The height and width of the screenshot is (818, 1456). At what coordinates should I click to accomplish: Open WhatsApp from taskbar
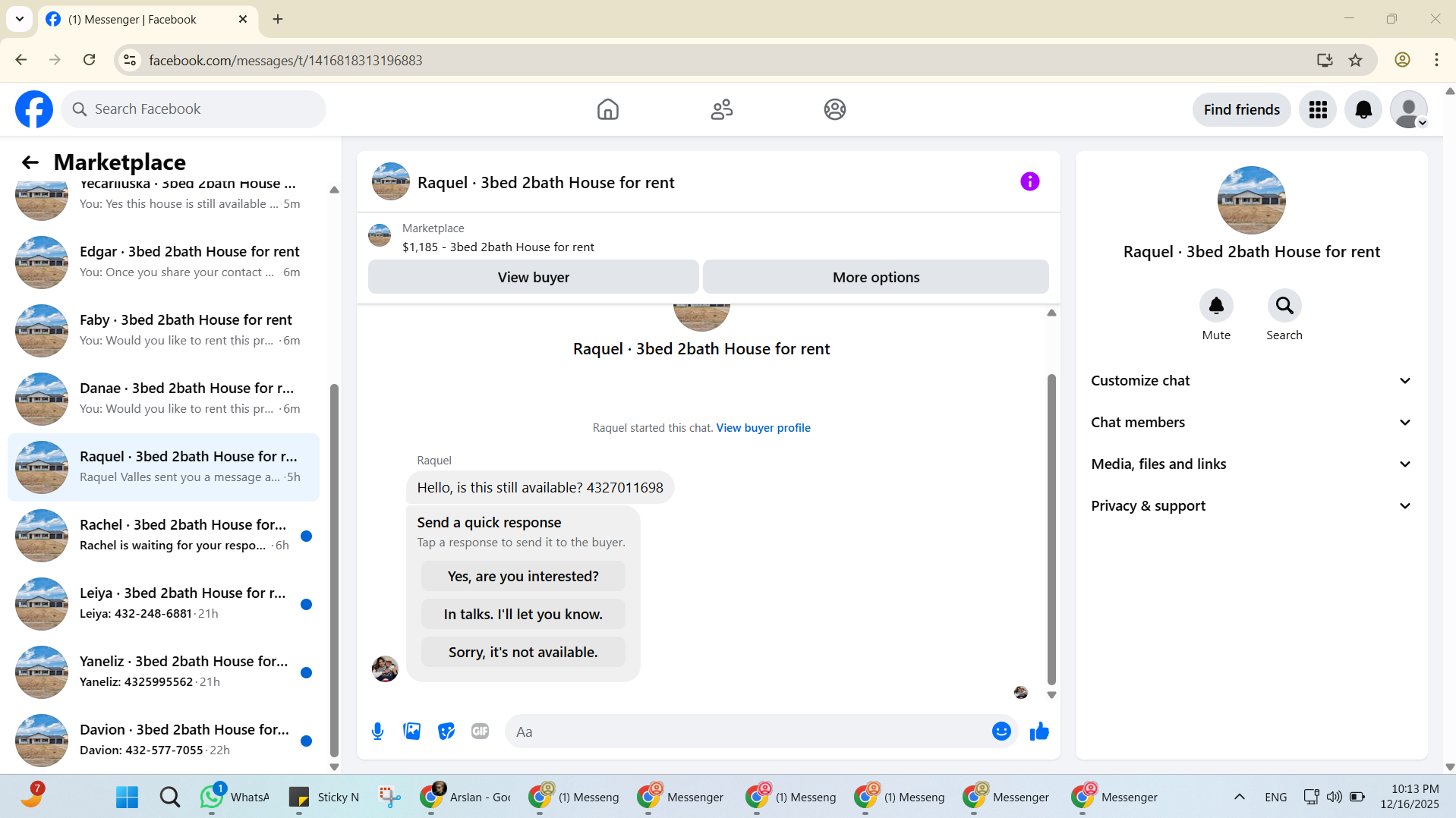tap(235, 797)
